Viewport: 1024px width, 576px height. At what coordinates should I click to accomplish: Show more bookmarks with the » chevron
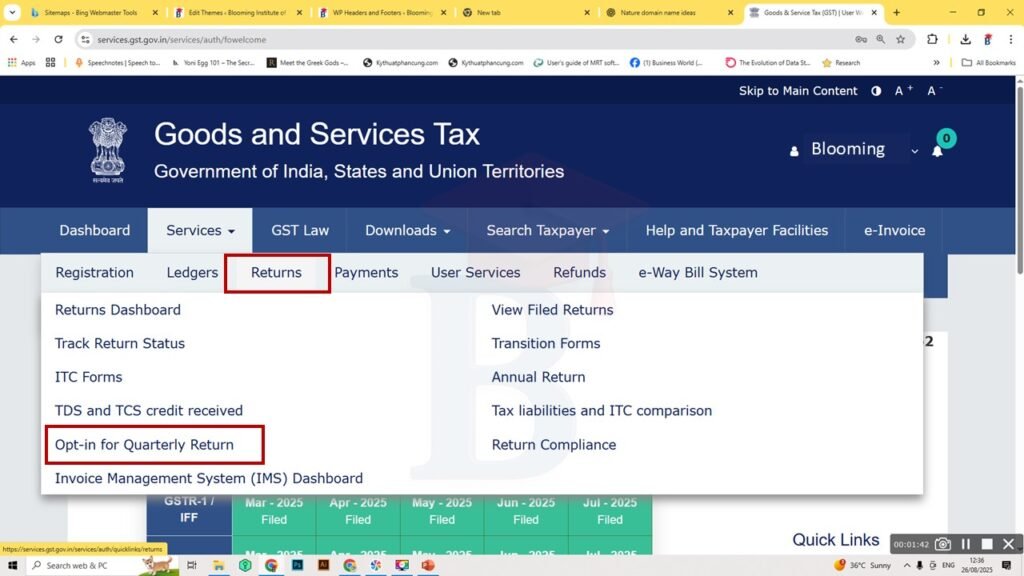coord(936,63)
